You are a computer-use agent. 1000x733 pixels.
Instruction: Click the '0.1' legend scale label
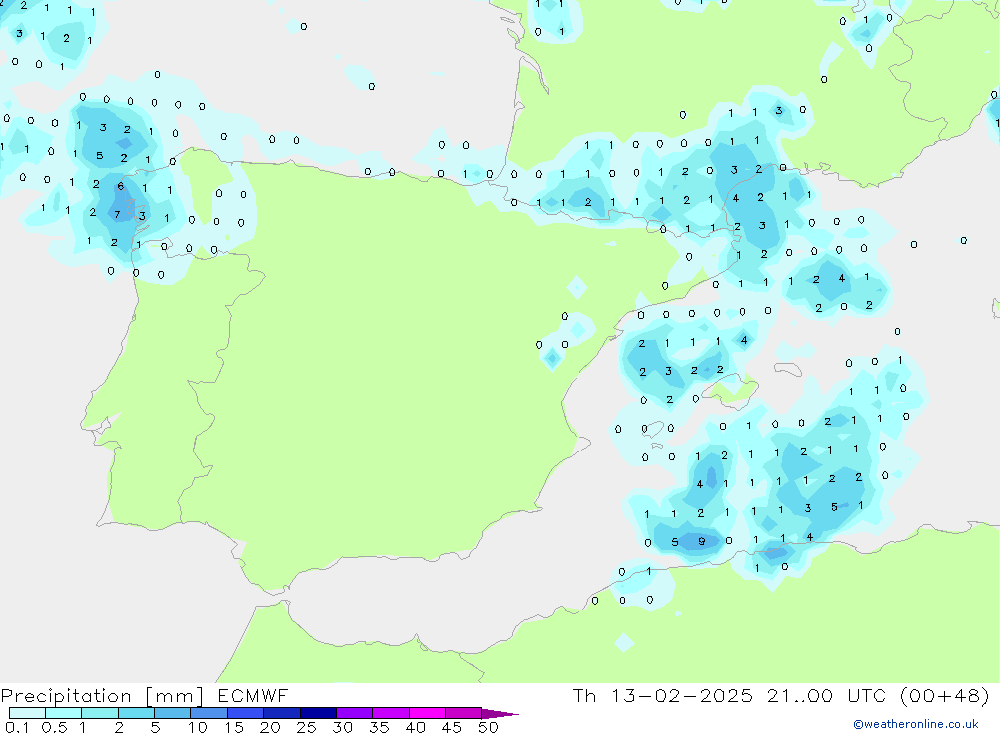point(17,727)
